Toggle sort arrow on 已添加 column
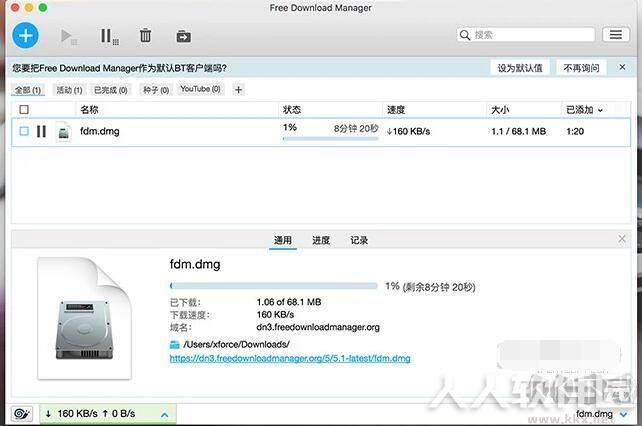The width and height of the screenshot is (642, 426). [x=600, y=110]
